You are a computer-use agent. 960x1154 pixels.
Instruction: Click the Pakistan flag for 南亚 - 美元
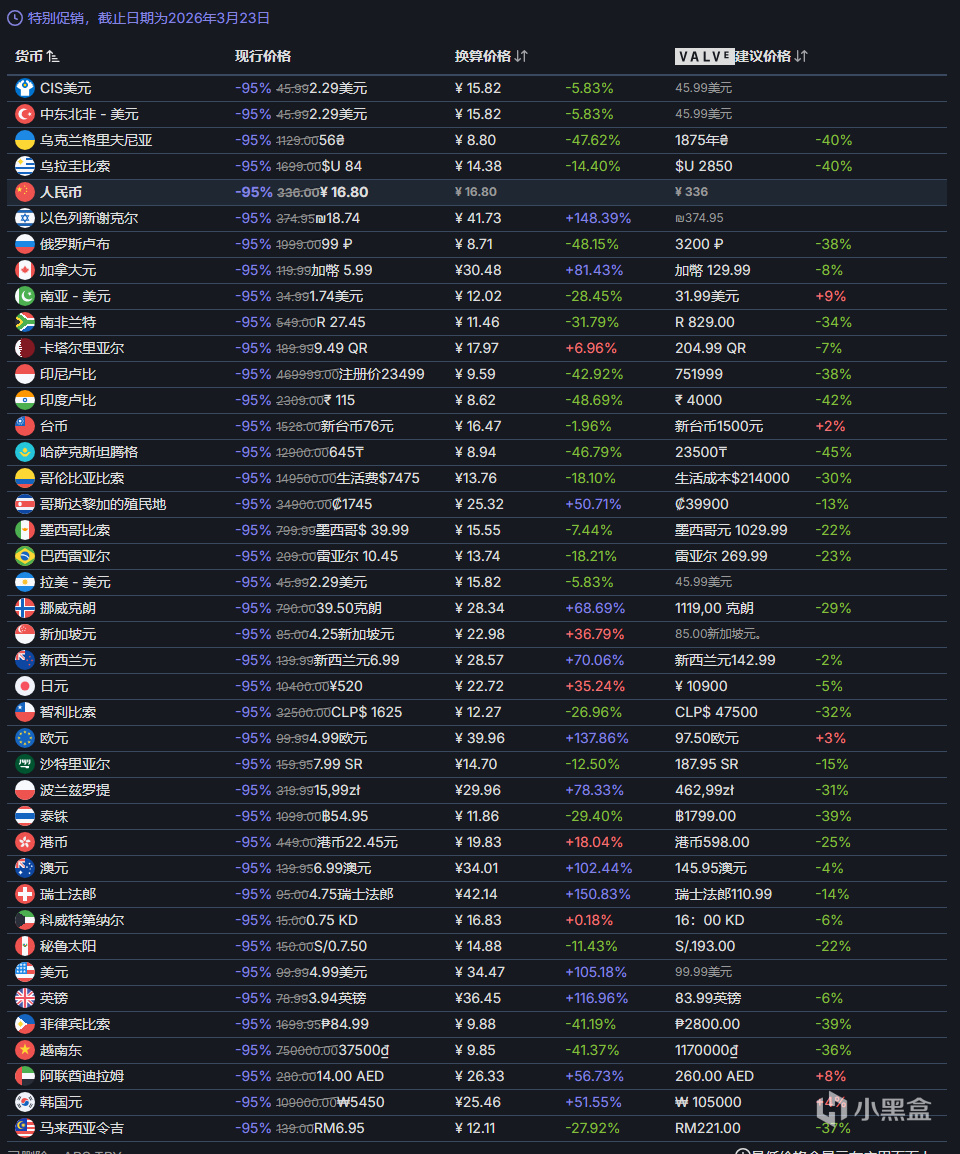point(25,296)
